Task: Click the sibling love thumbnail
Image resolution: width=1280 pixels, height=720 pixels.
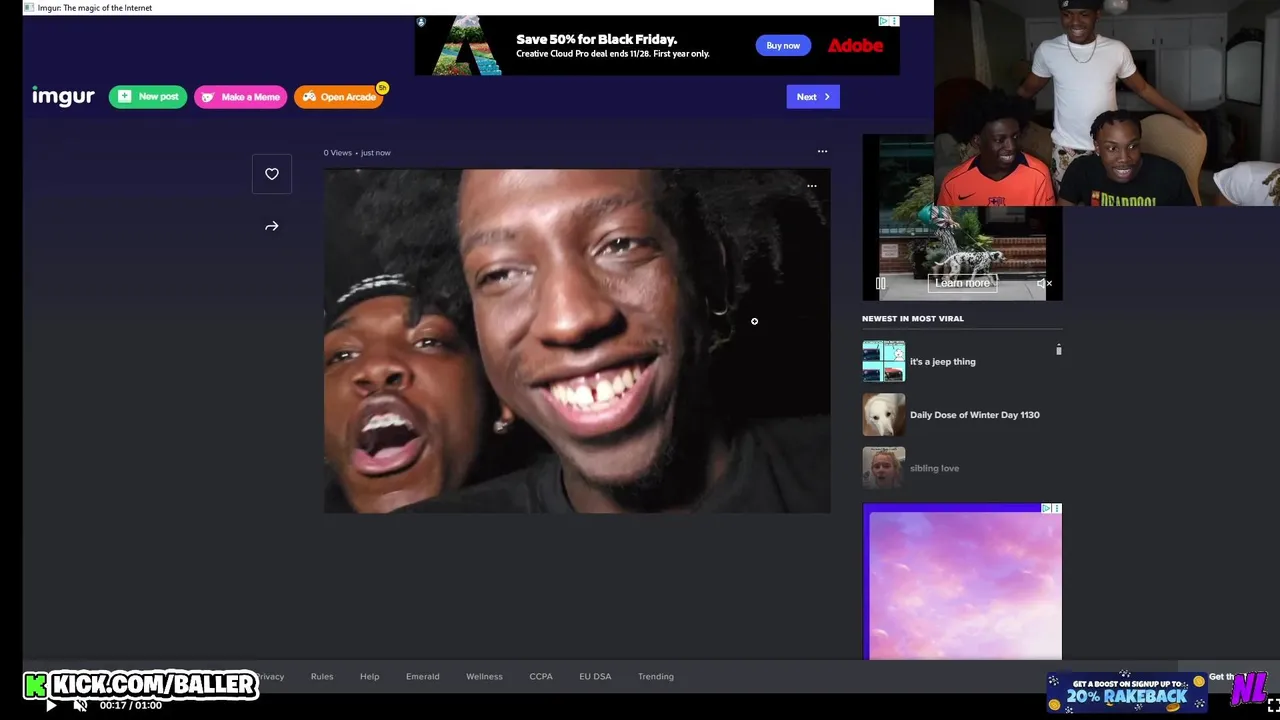Action: [x=884, y=468]
